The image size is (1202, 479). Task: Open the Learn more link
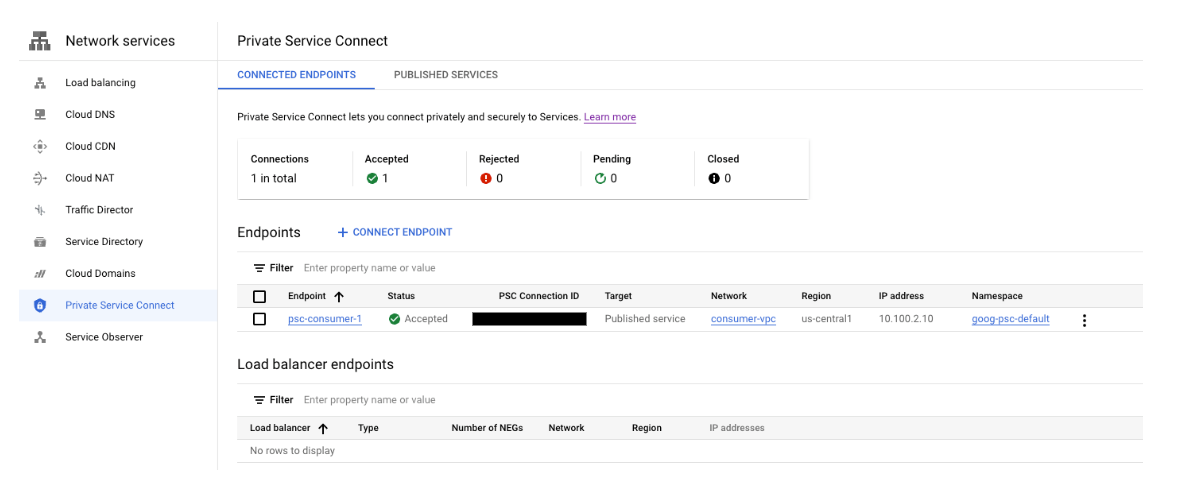click(x=610, y=117)
